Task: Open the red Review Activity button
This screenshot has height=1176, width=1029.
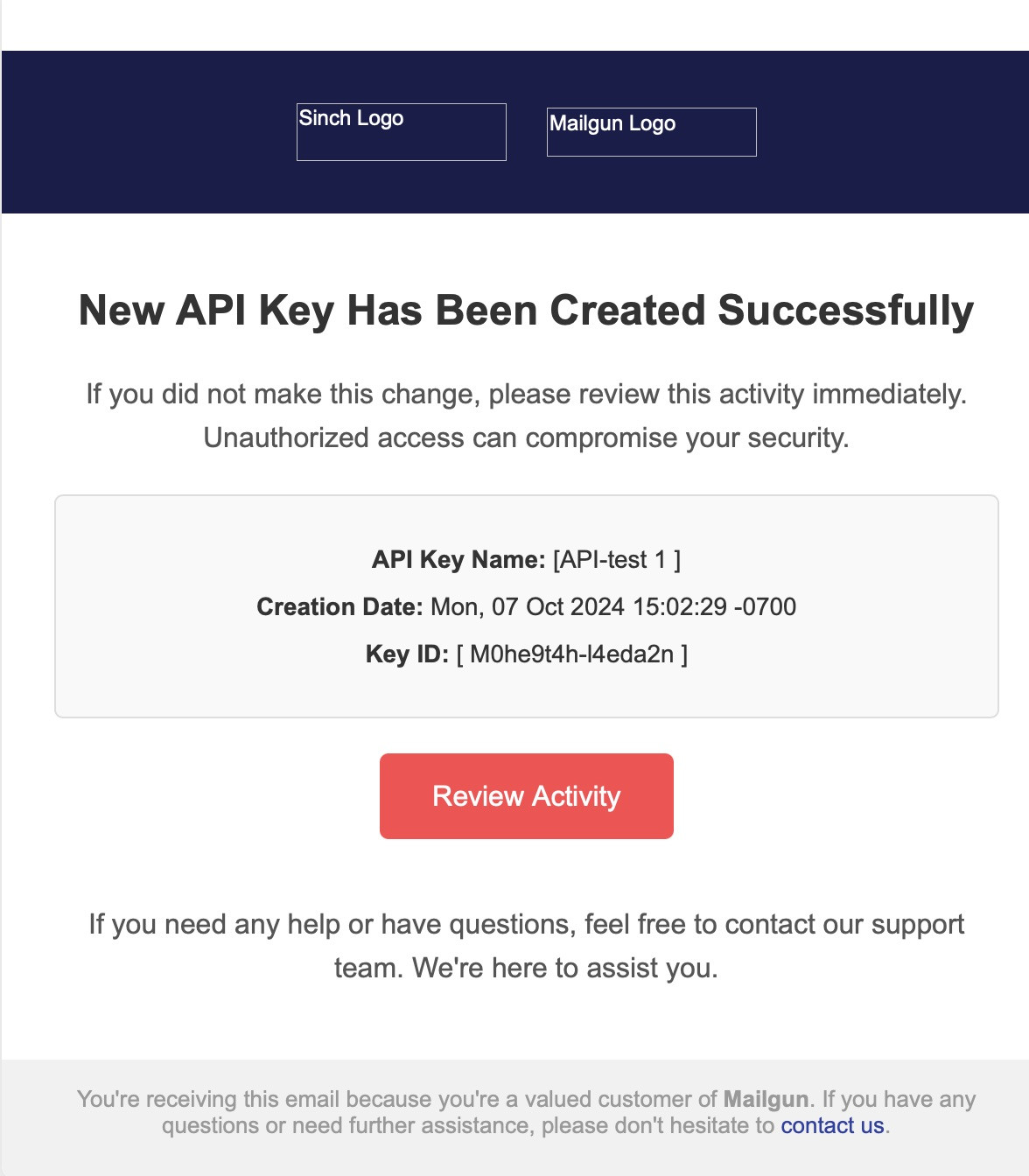Action: coord(527,796)
